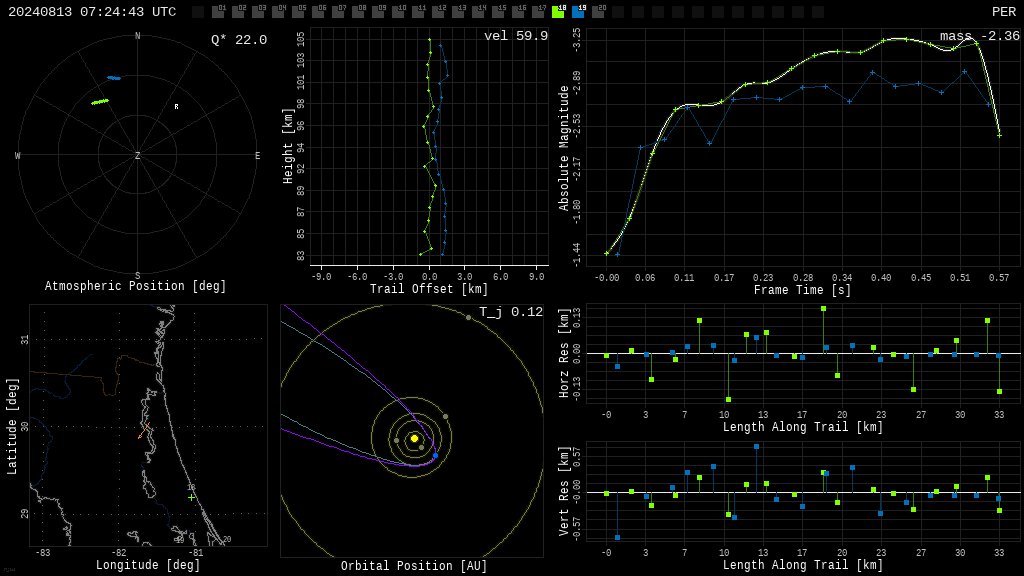Click the gray camera 17 indicator box
Viewport: 1024px width, 576px height.
(537, 12)
